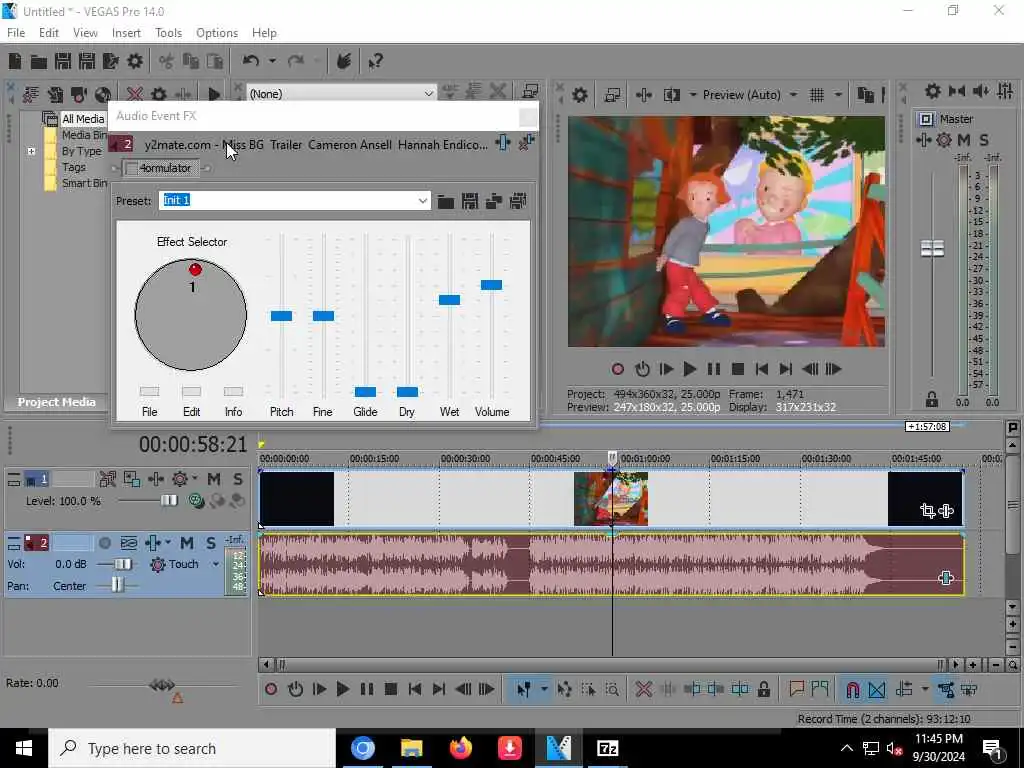This screenshot has height=768, width=1024.
Task: Click the Wet slider handle
Action: (x=449, y=300)
